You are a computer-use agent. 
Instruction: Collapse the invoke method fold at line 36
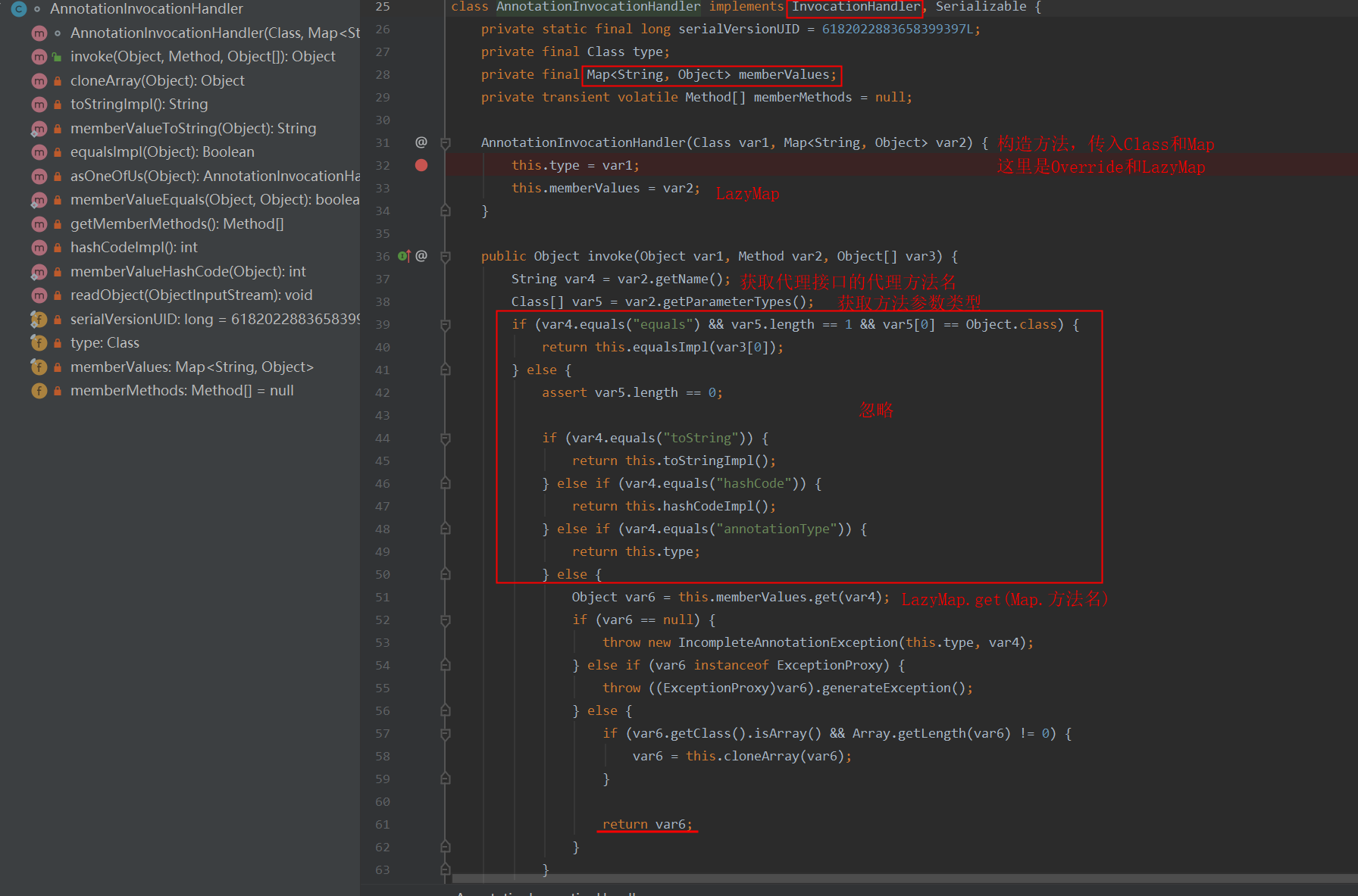click(x=446, y=257)
